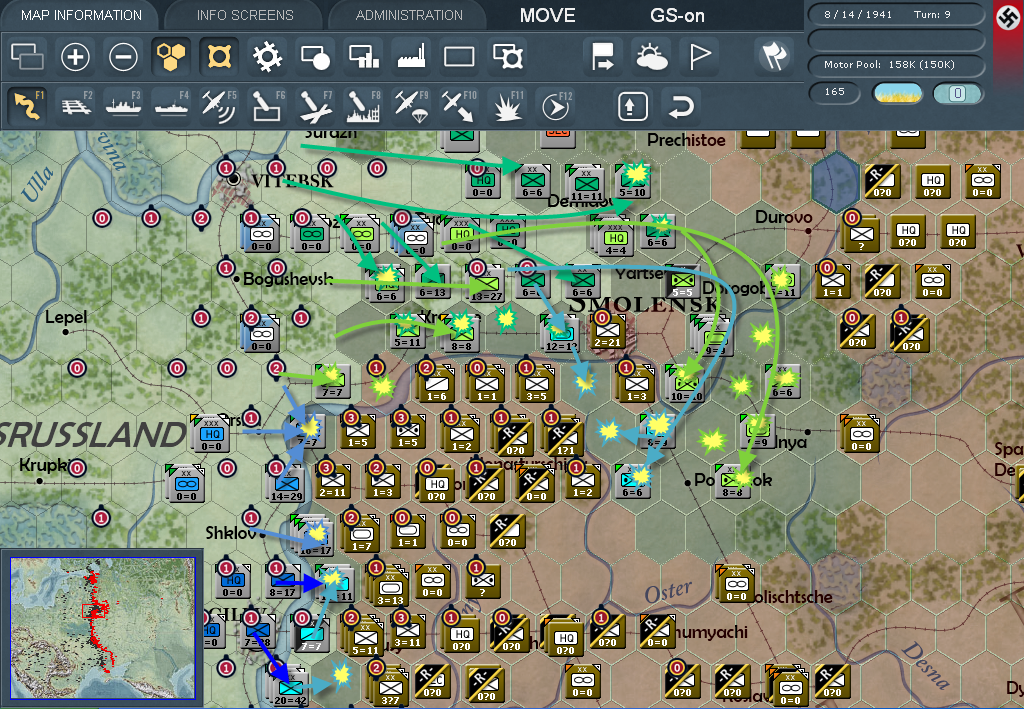This screenshot has height=709, width=1024.
Task: Click the yellow weather condition indicator
Action: (x=897, y=93)
